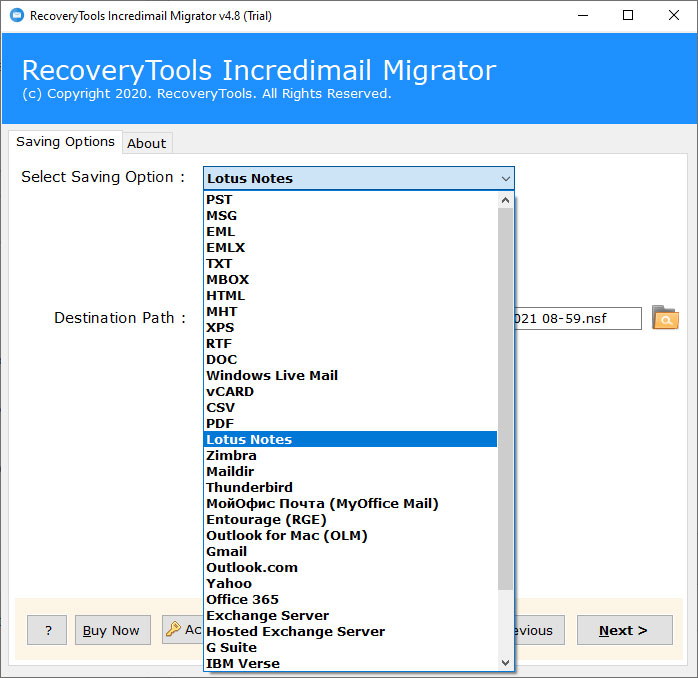Pick CSV from the options
Image resolution: width=698 pixels, height=678 pixels.
350,408
